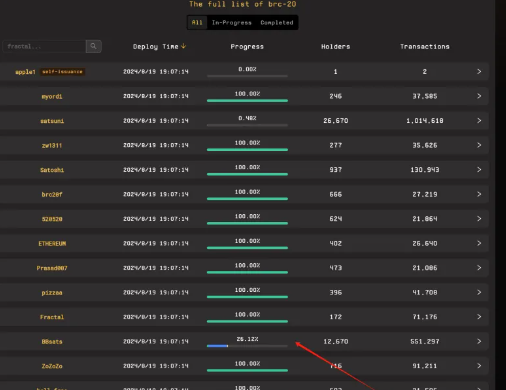
Task: Switch to In-Progress tab
Action: pyautogui.click(x=232, y=23)
